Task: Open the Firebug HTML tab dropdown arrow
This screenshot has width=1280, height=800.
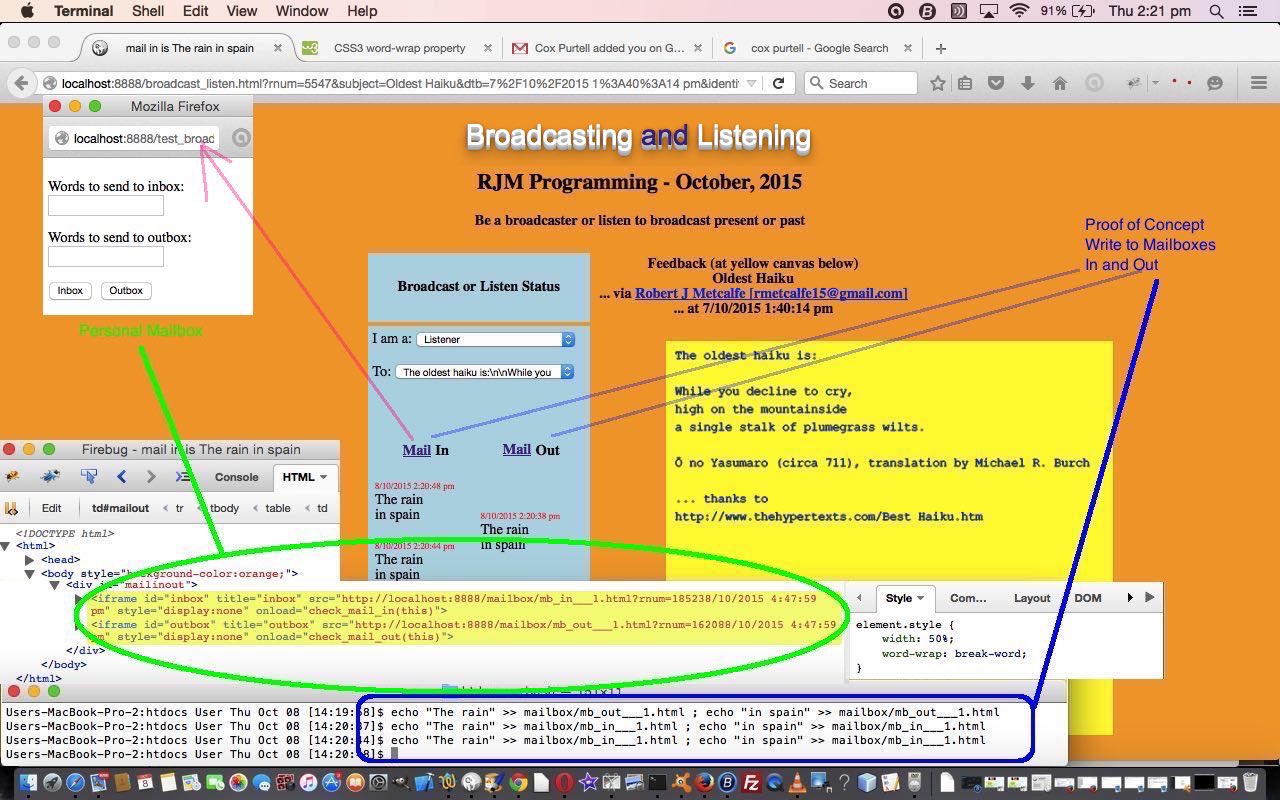Action: (323, 477)
